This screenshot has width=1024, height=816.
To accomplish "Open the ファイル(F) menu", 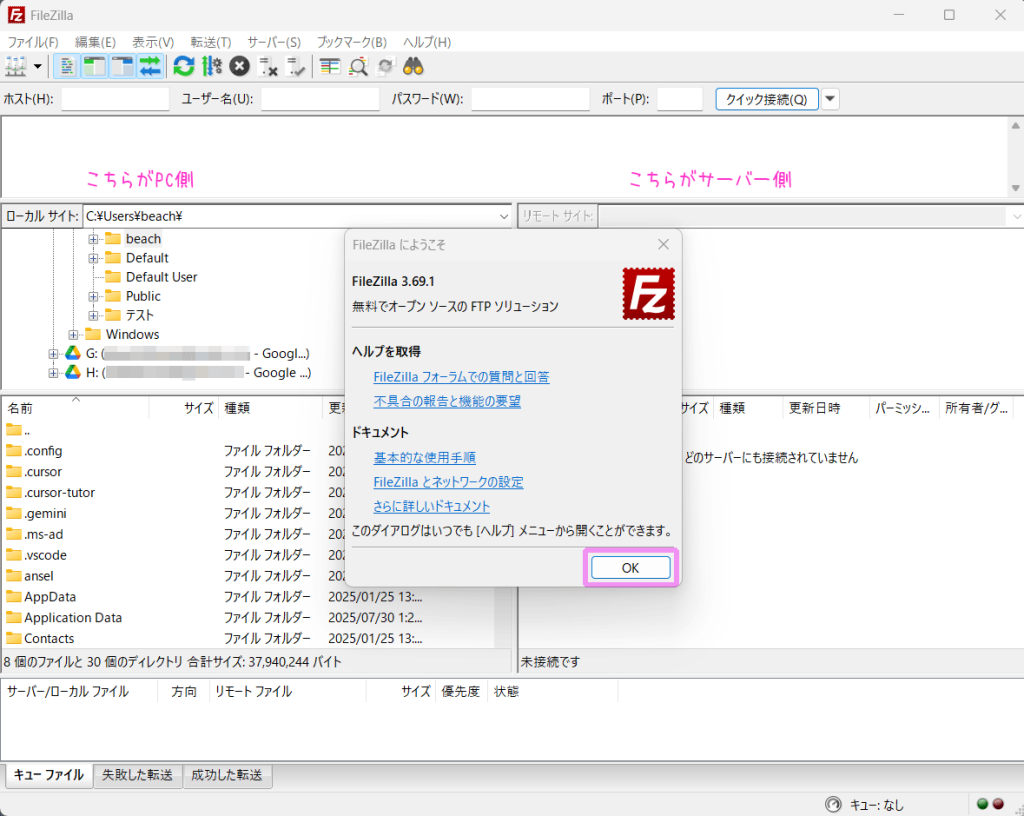I will pyautogui.click(x=33, y=42).
